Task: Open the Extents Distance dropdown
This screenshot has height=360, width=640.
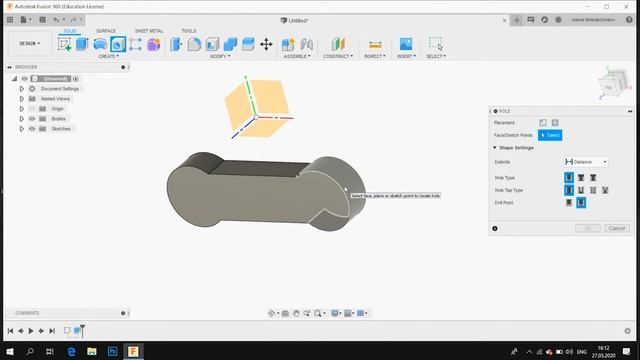Action: [586, 162]
